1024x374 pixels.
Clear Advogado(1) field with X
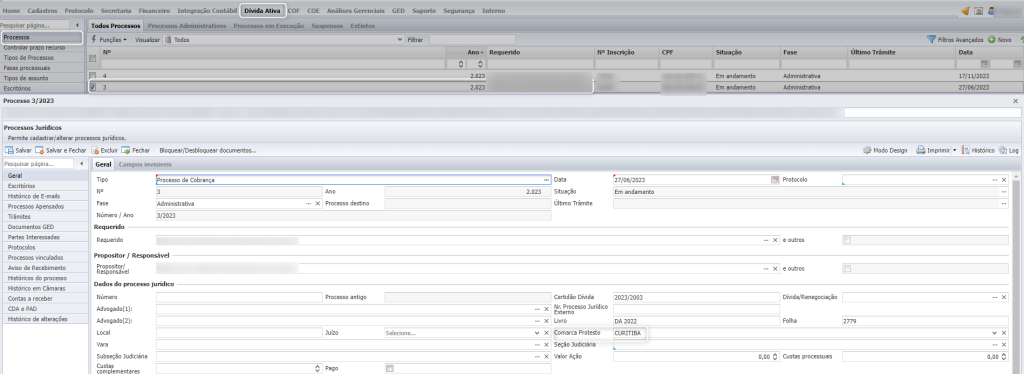pyautogui.click(x=546, y=309)
